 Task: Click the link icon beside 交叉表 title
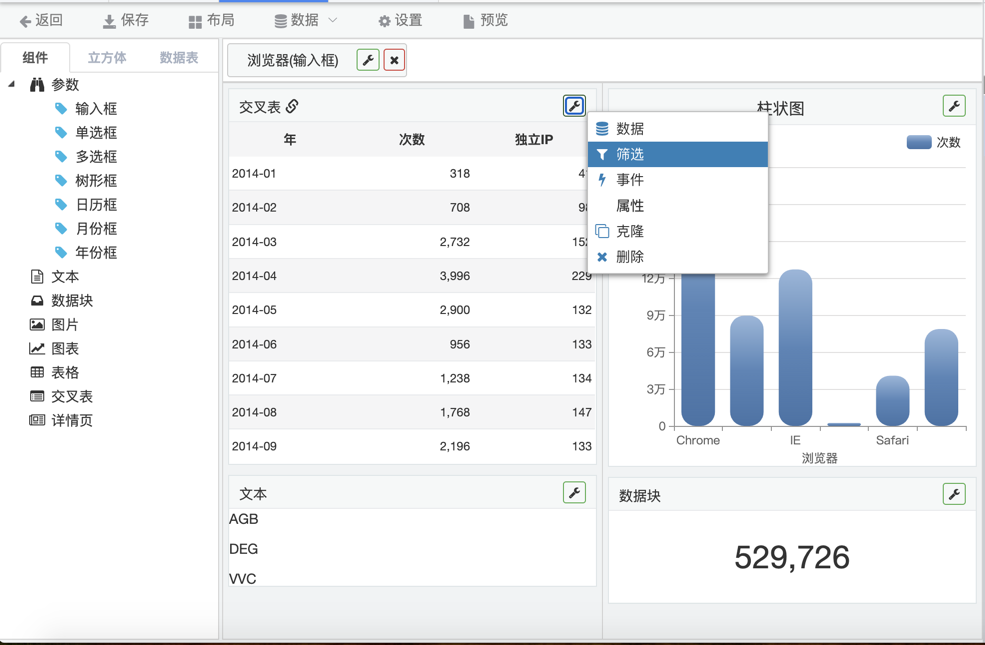(x=292, y=106)
